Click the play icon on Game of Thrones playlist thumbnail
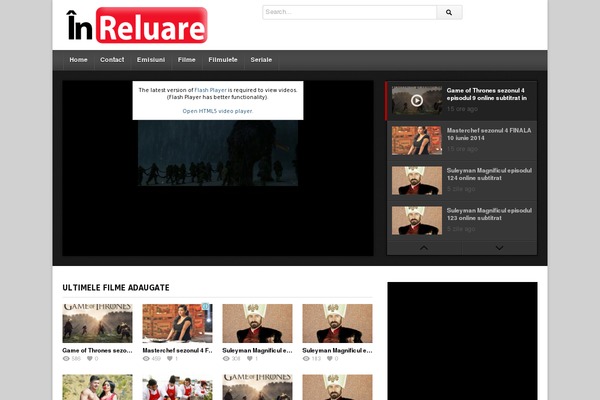The width and height of the screenshot is (600, 400). pos(417,100)
